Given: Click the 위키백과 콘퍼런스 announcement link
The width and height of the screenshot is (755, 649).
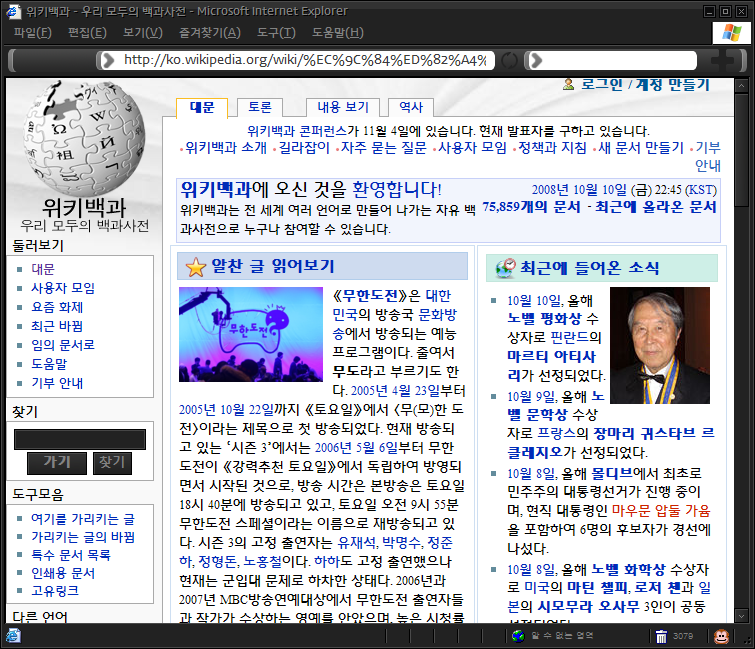Looking at the screenshot, I should 297,131.
